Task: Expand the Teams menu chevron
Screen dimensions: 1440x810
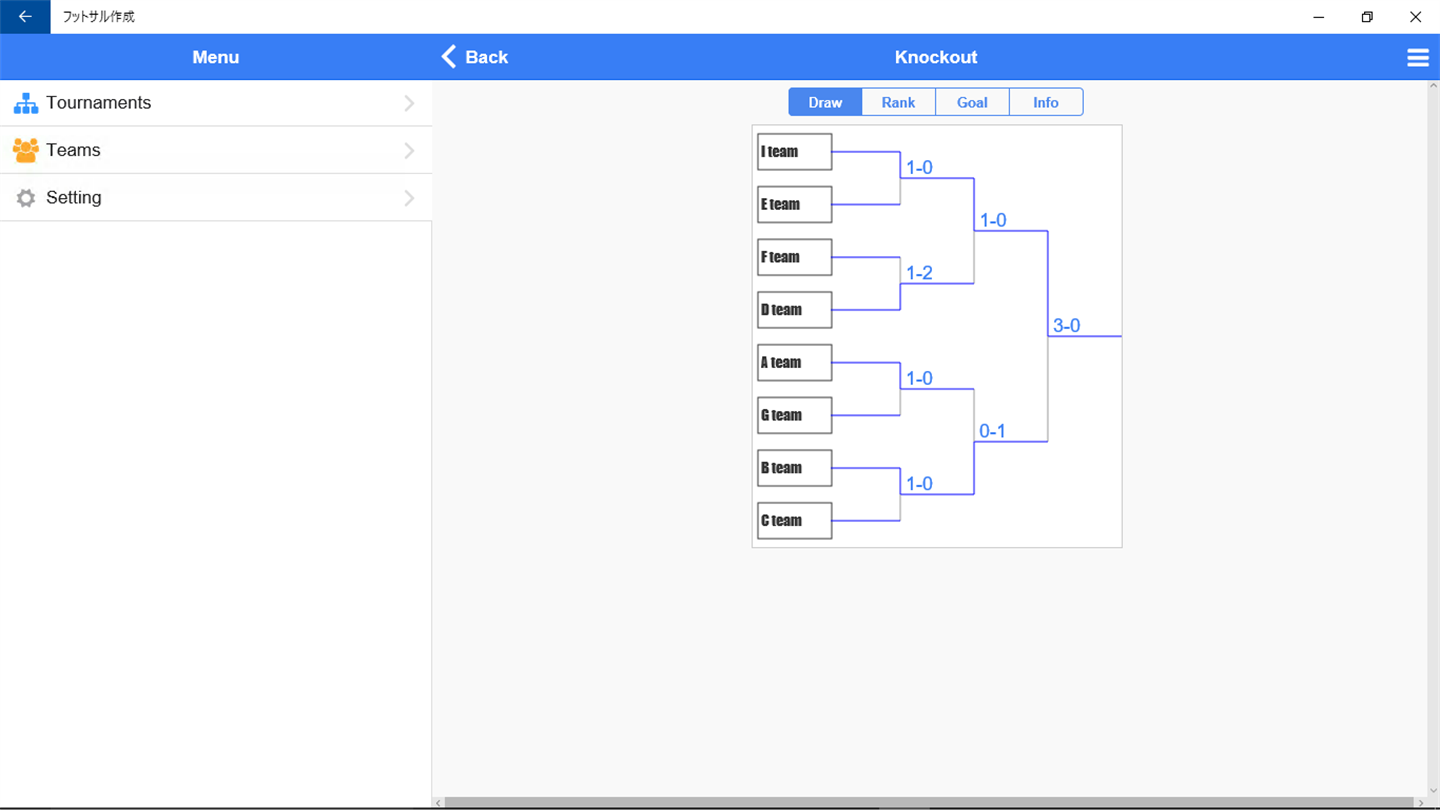Action: pyautogui.click(x=409, y=150)
